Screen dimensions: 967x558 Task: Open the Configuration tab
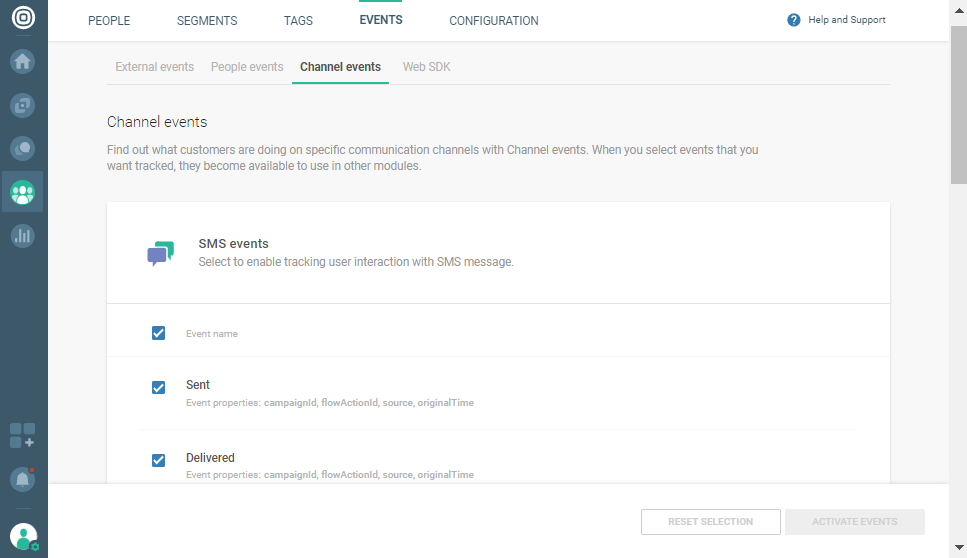pyautogui.click(x=494, y=21)
